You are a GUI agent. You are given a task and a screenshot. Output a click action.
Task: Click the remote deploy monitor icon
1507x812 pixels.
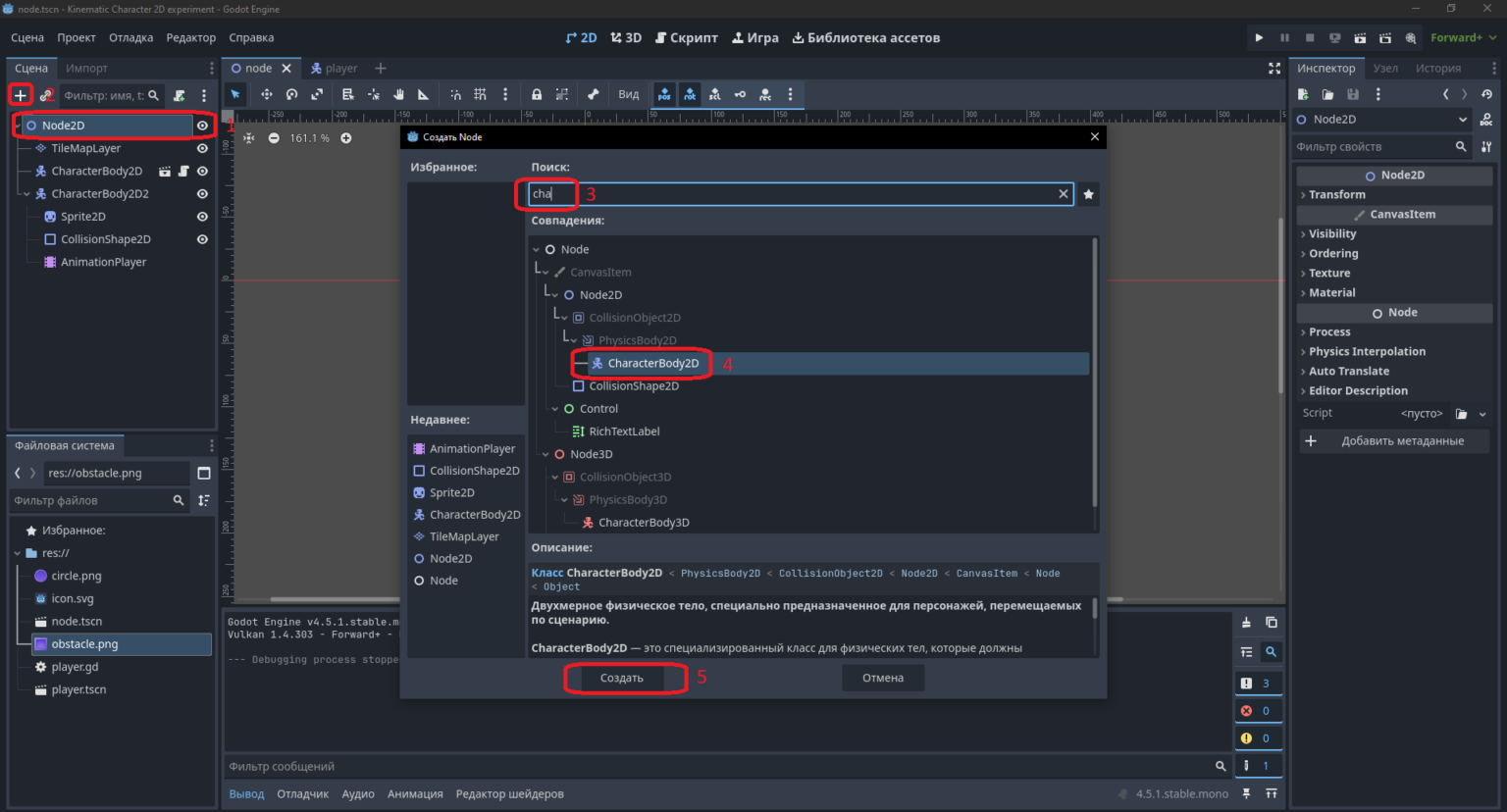[1334, 37]
